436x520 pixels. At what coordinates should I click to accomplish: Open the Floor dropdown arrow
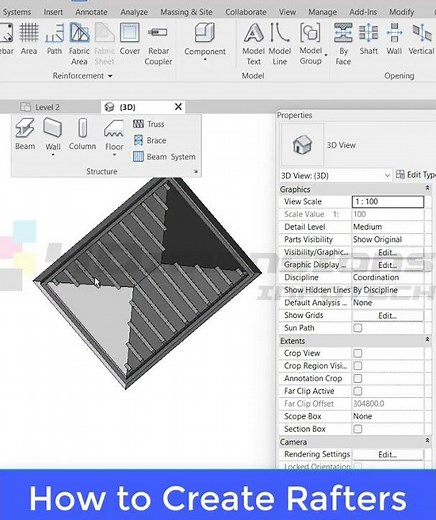(114, 155)
